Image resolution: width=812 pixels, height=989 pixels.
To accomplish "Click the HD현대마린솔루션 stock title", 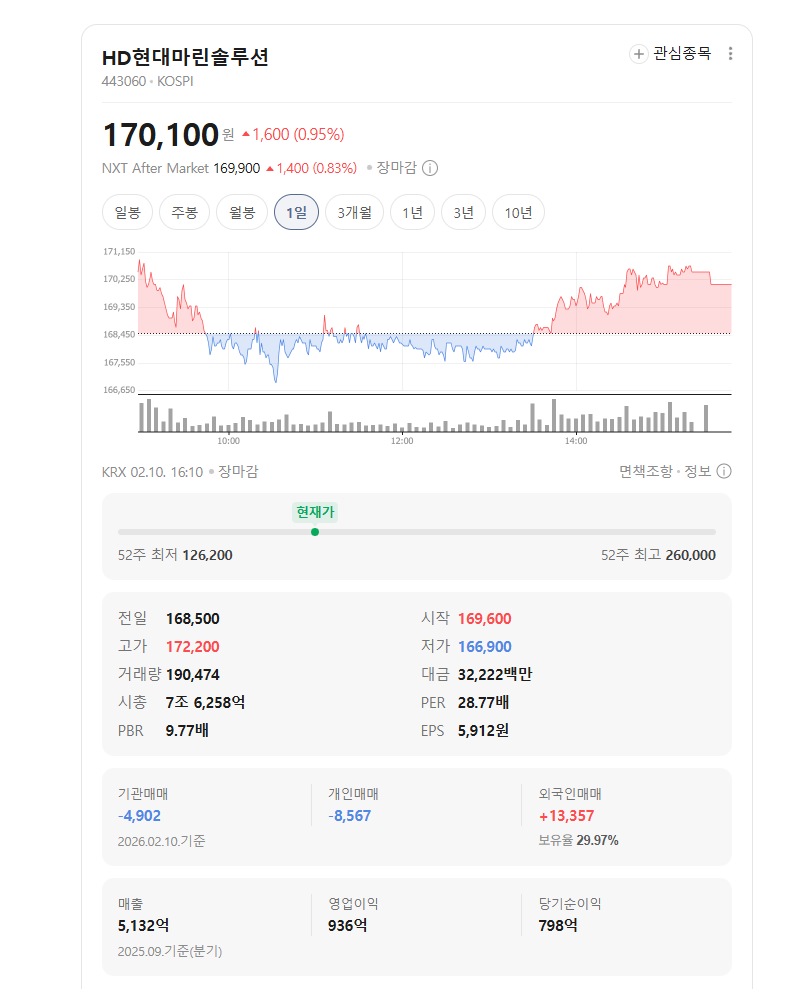I will tap(185, 57).
